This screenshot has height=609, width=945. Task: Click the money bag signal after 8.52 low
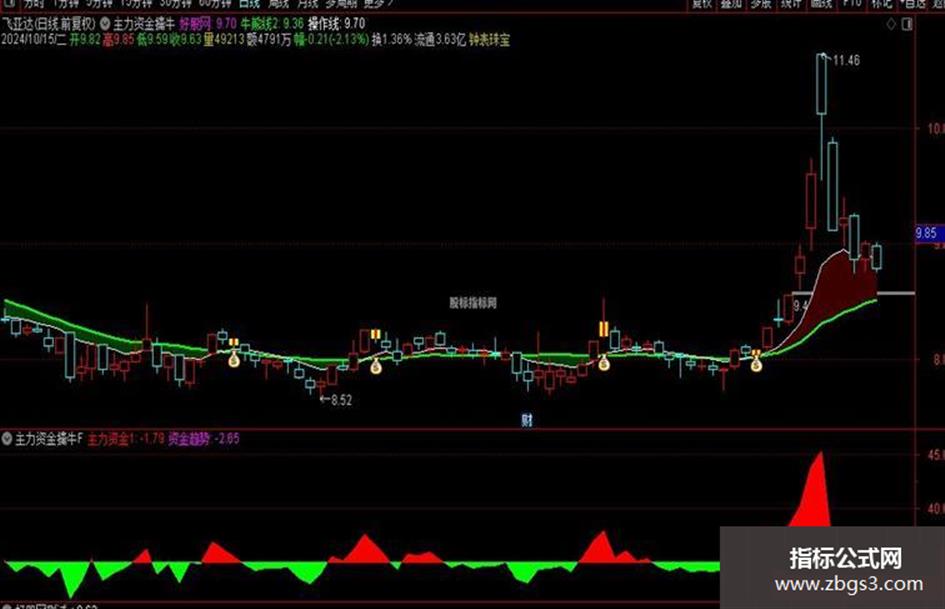click(x=375, y=365)
